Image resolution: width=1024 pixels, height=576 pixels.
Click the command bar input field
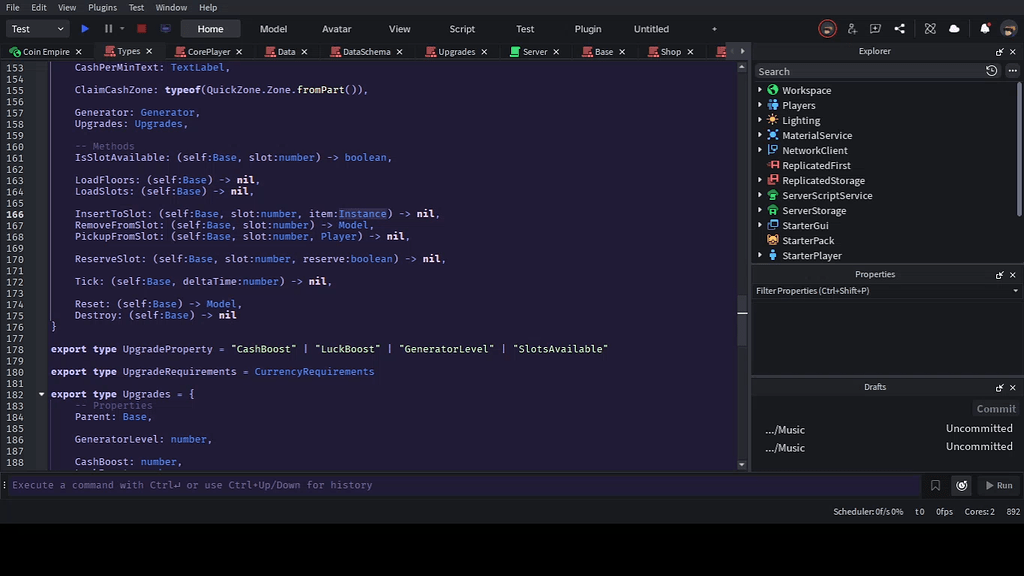coord(464,485)
